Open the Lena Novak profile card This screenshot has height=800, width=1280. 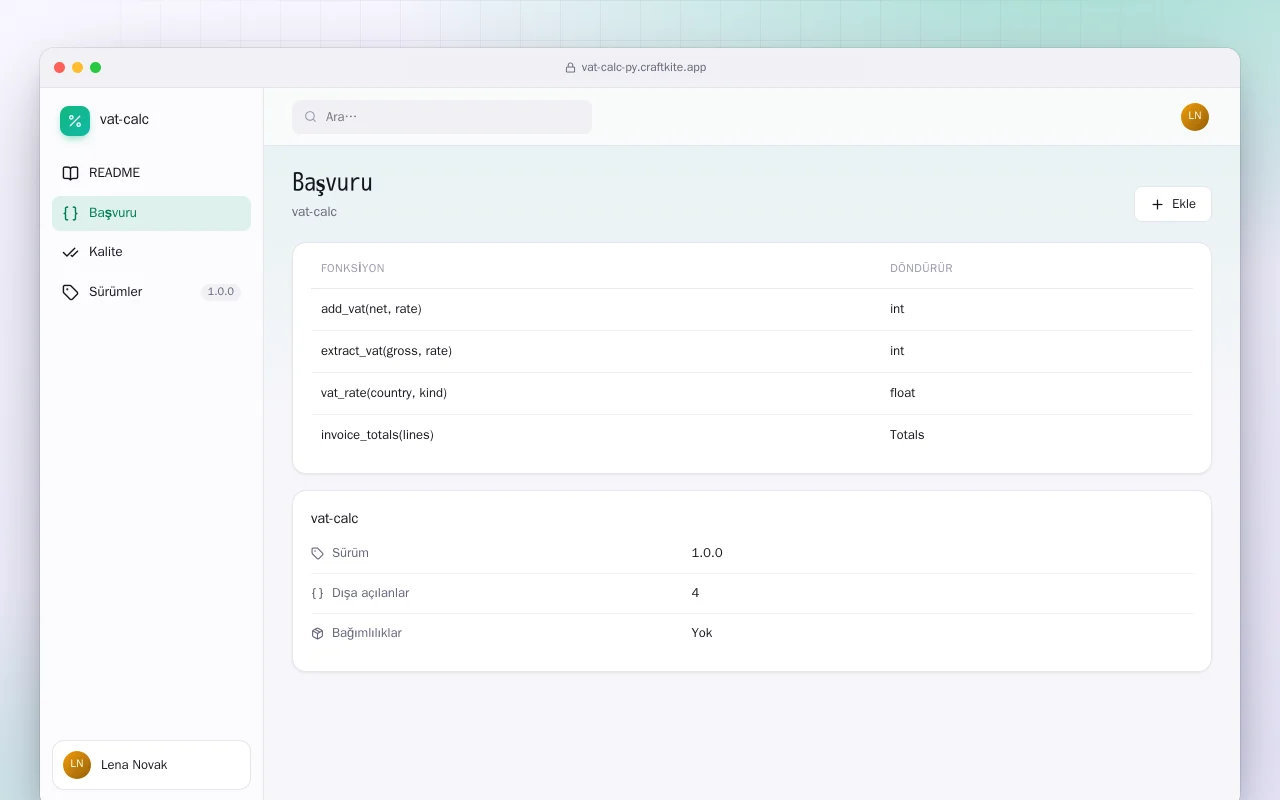[x=151, y=765]
